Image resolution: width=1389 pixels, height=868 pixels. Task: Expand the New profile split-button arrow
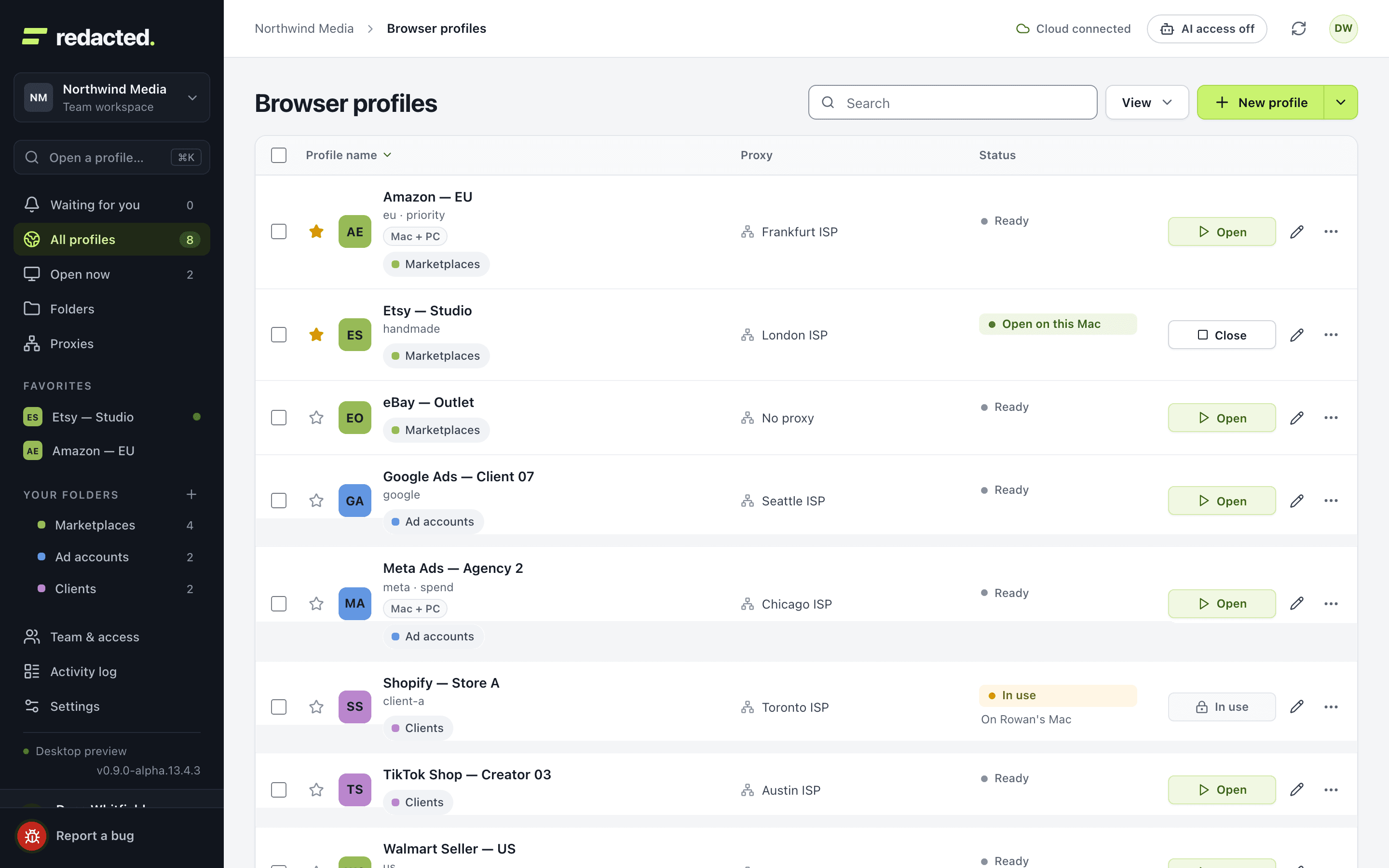click(x=1341, y=103)
